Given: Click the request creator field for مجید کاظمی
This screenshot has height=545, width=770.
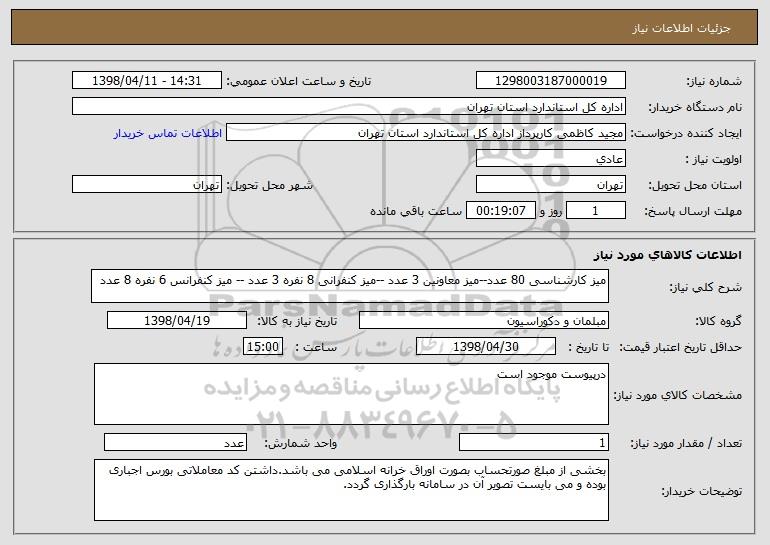Looking at the screenshot, I should pos(426,132).
